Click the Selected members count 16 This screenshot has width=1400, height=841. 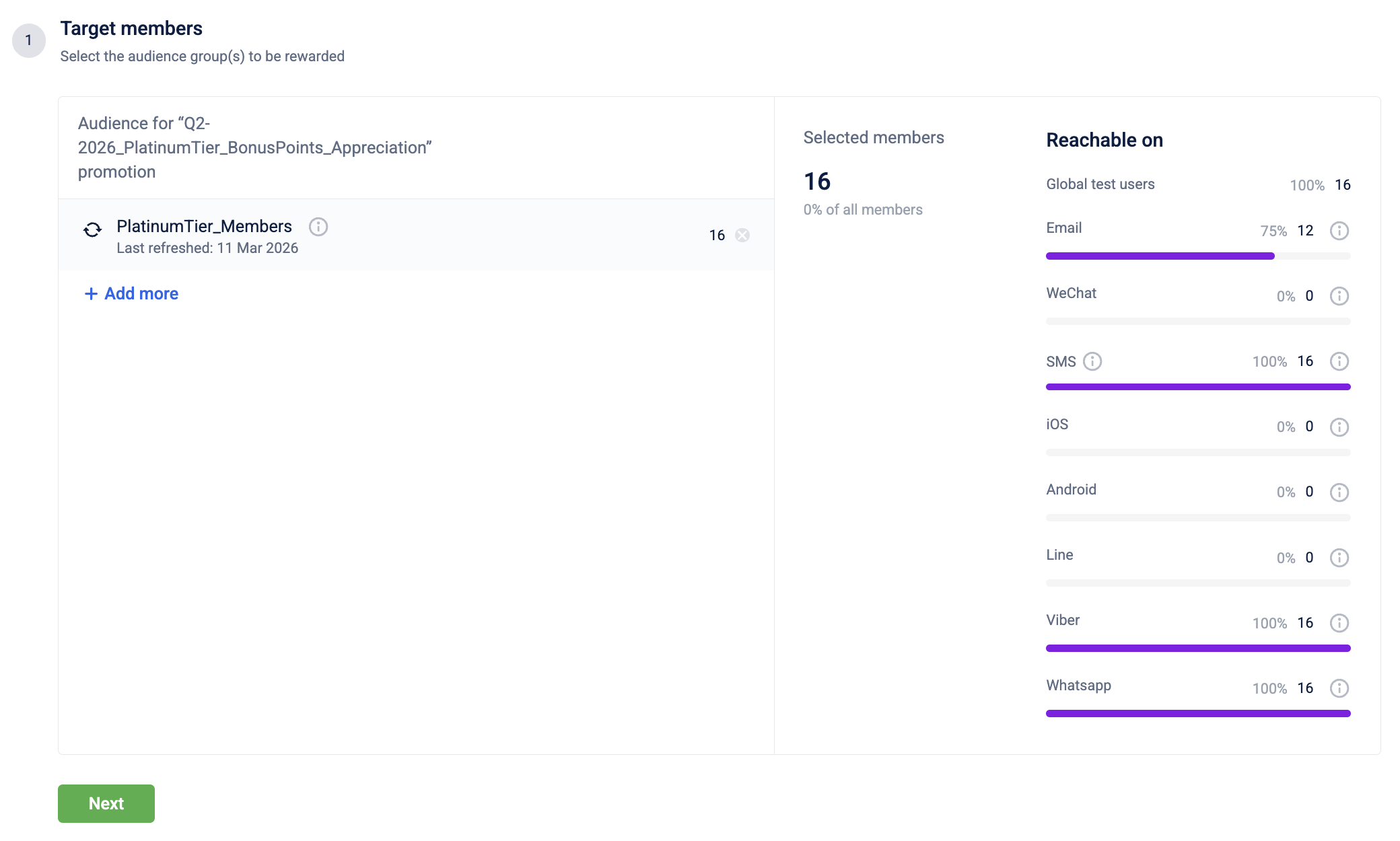click(x=817, y=182)
